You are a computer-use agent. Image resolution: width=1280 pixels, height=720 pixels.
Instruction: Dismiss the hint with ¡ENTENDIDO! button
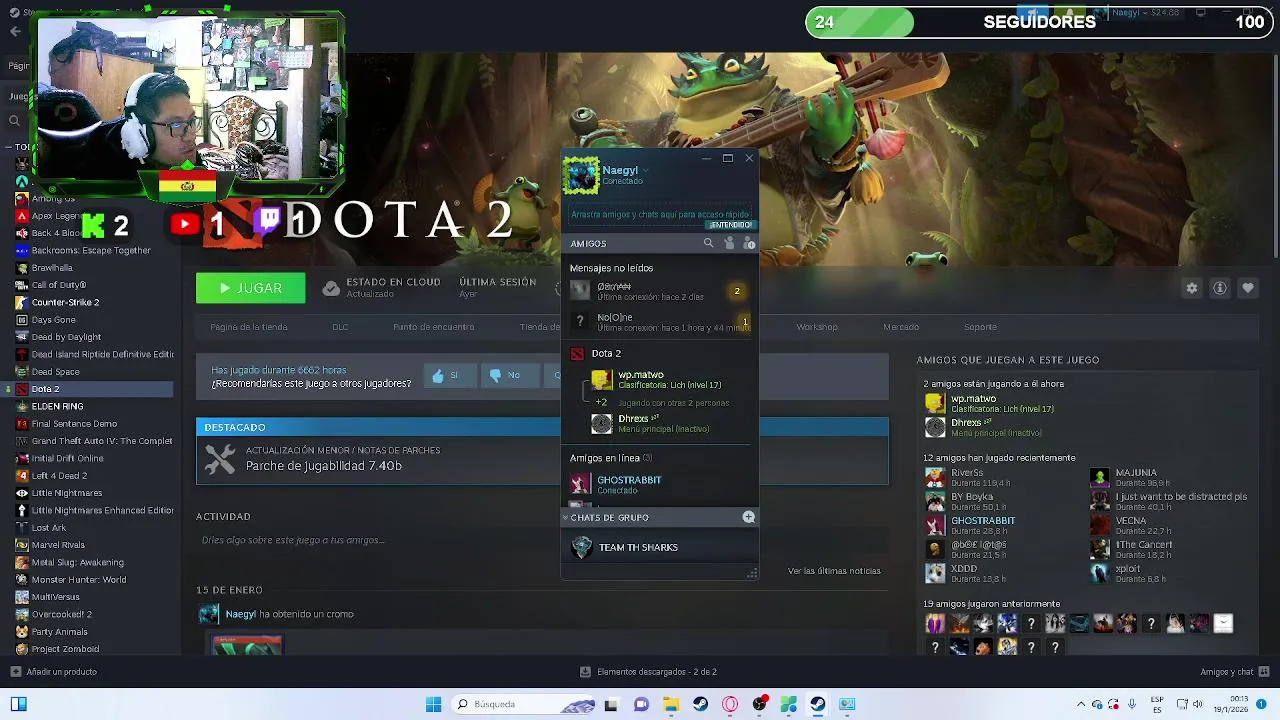[x=731, y=225]
